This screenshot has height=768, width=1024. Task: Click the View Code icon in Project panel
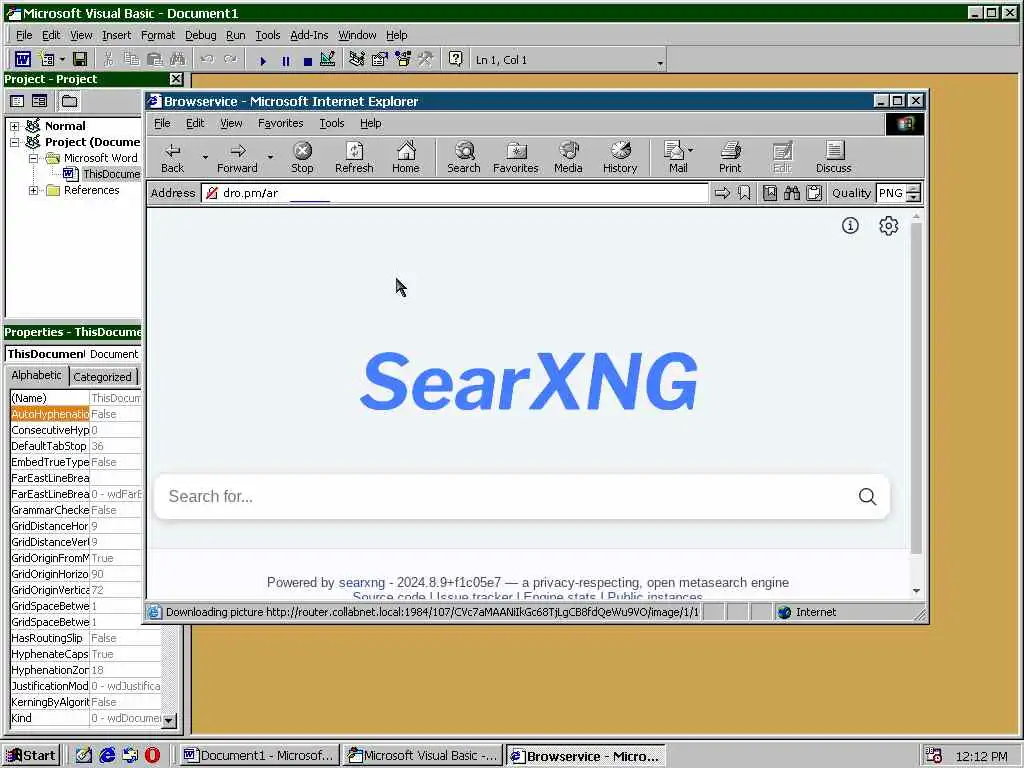18,101
